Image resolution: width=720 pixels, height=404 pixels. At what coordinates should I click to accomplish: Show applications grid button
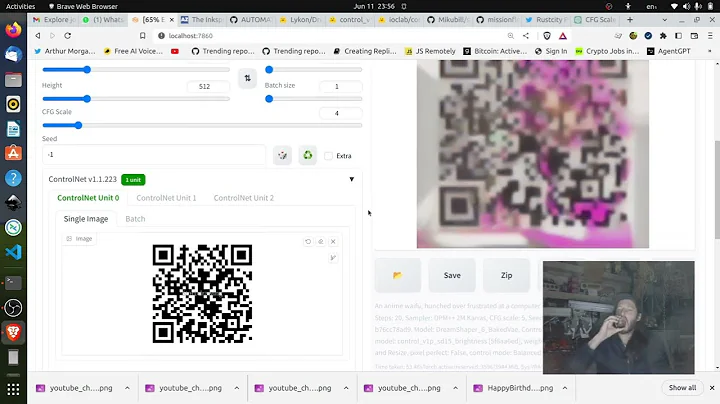[13, 389]
